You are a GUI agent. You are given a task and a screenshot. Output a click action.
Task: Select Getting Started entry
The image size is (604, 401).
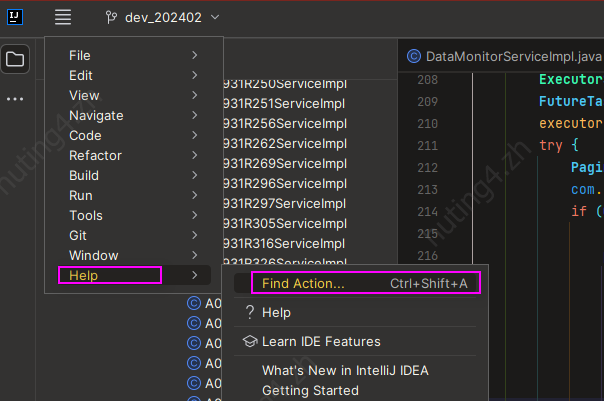coord(309,390)
